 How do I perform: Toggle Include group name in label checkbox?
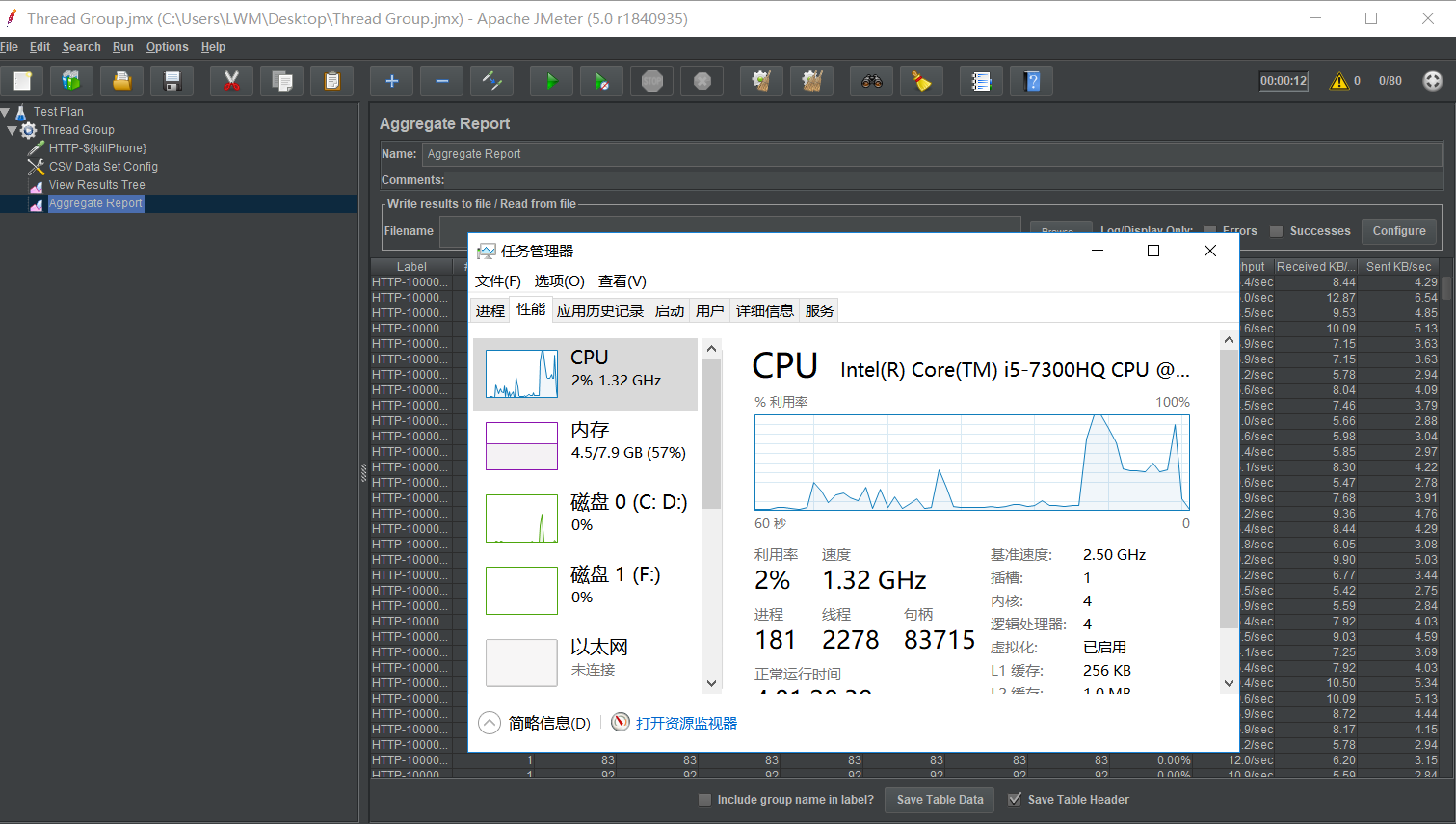[x=704, y=800]
